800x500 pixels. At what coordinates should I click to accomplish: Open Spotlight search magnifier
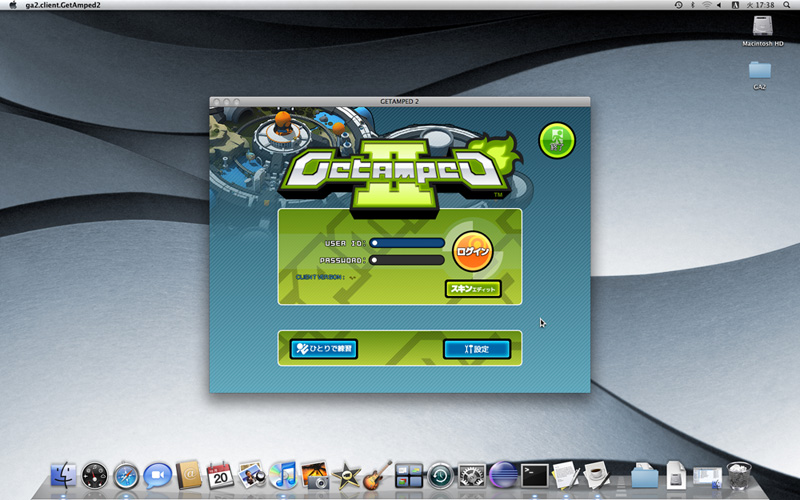tap(787, 5)
